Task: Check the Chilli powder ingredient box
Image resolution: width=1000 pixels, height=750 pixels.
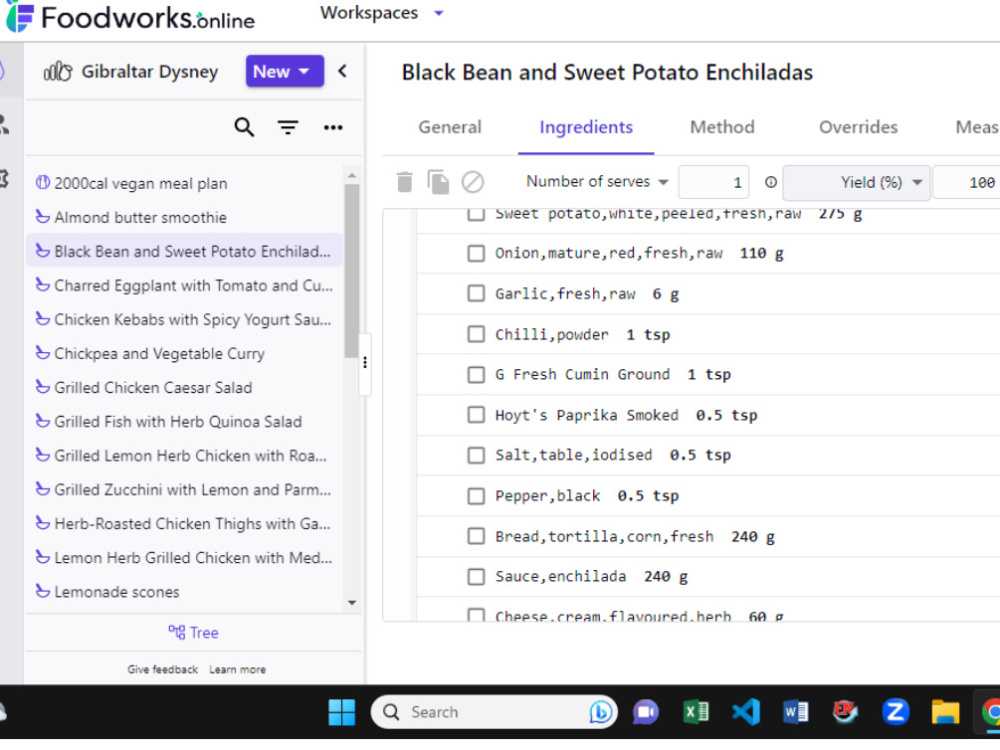Action: click(476, 334)
